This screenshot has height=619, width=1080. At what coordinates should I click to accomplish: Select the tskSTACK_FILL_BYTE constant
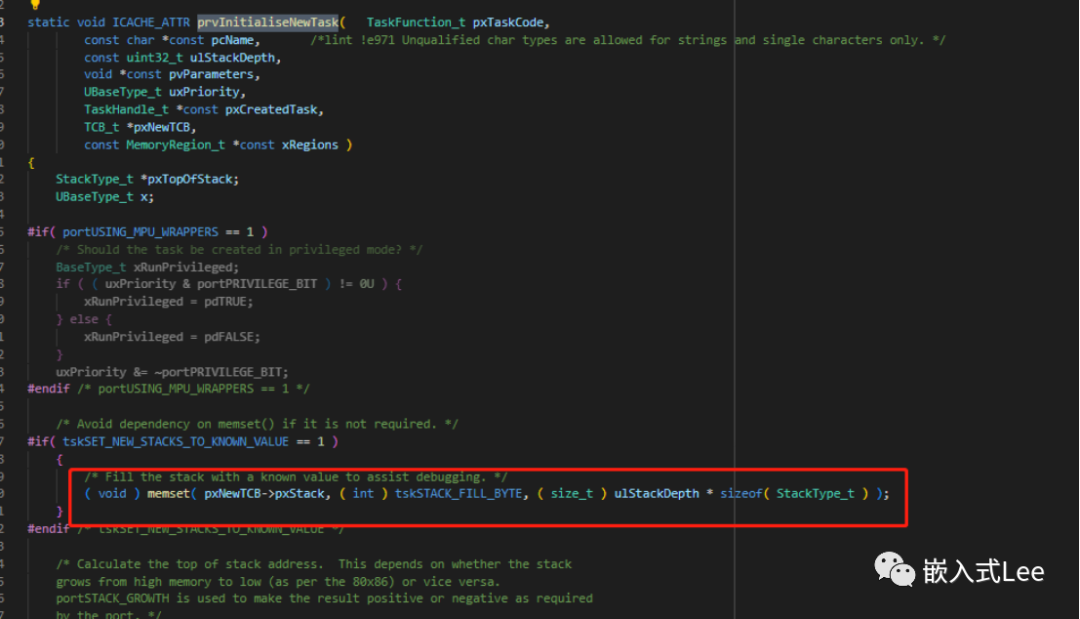coord(458,494)
